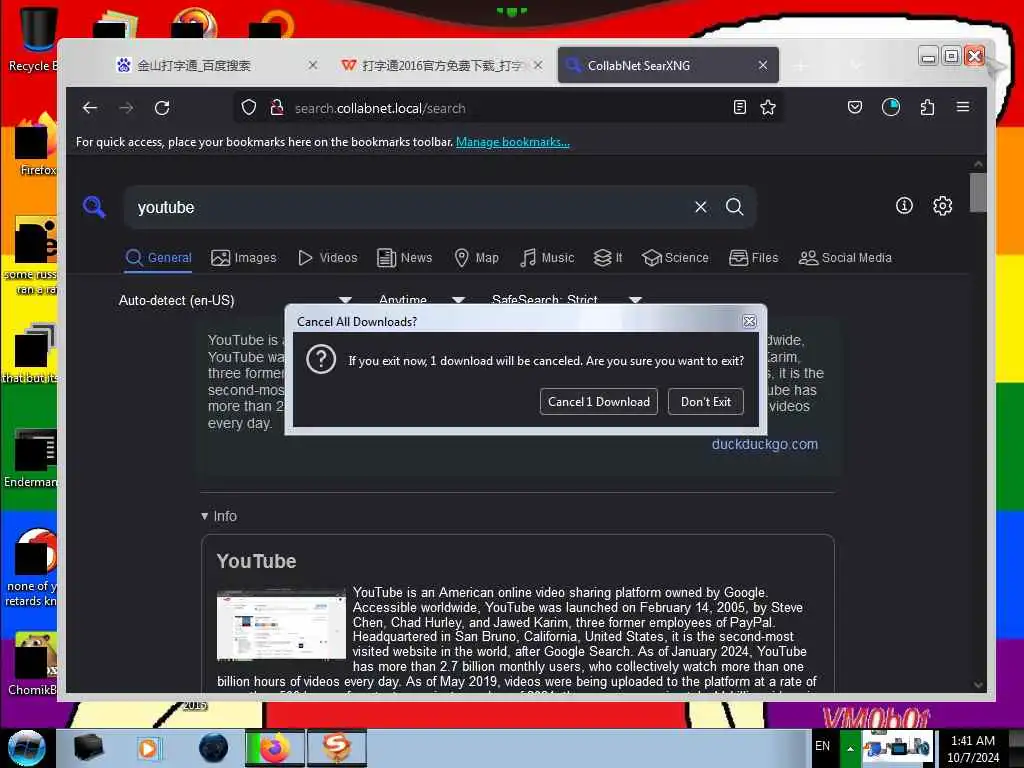Image resolution: width=1024 pixels, height=768 pixels.
Task: Open the Pocket save icon
Action: pos(854,107)
